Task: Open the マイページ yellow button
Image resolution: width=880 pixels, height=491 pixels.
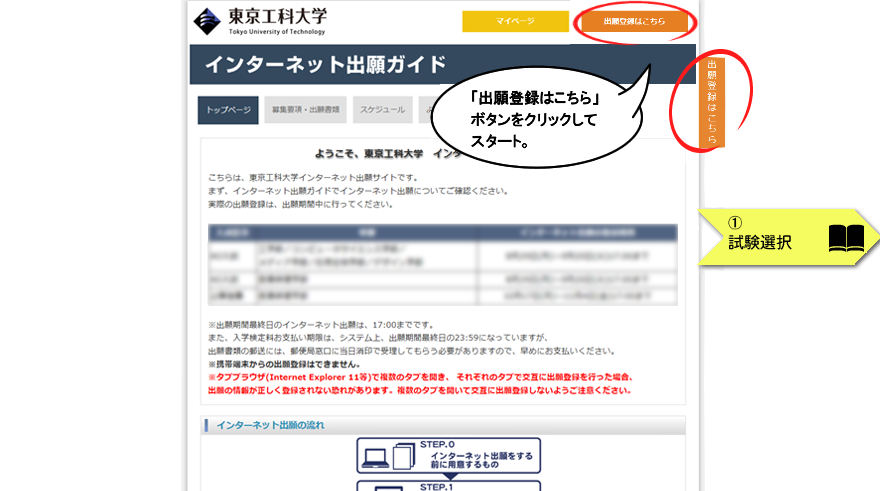Action: pyautogui.click(x=515, y=21)
